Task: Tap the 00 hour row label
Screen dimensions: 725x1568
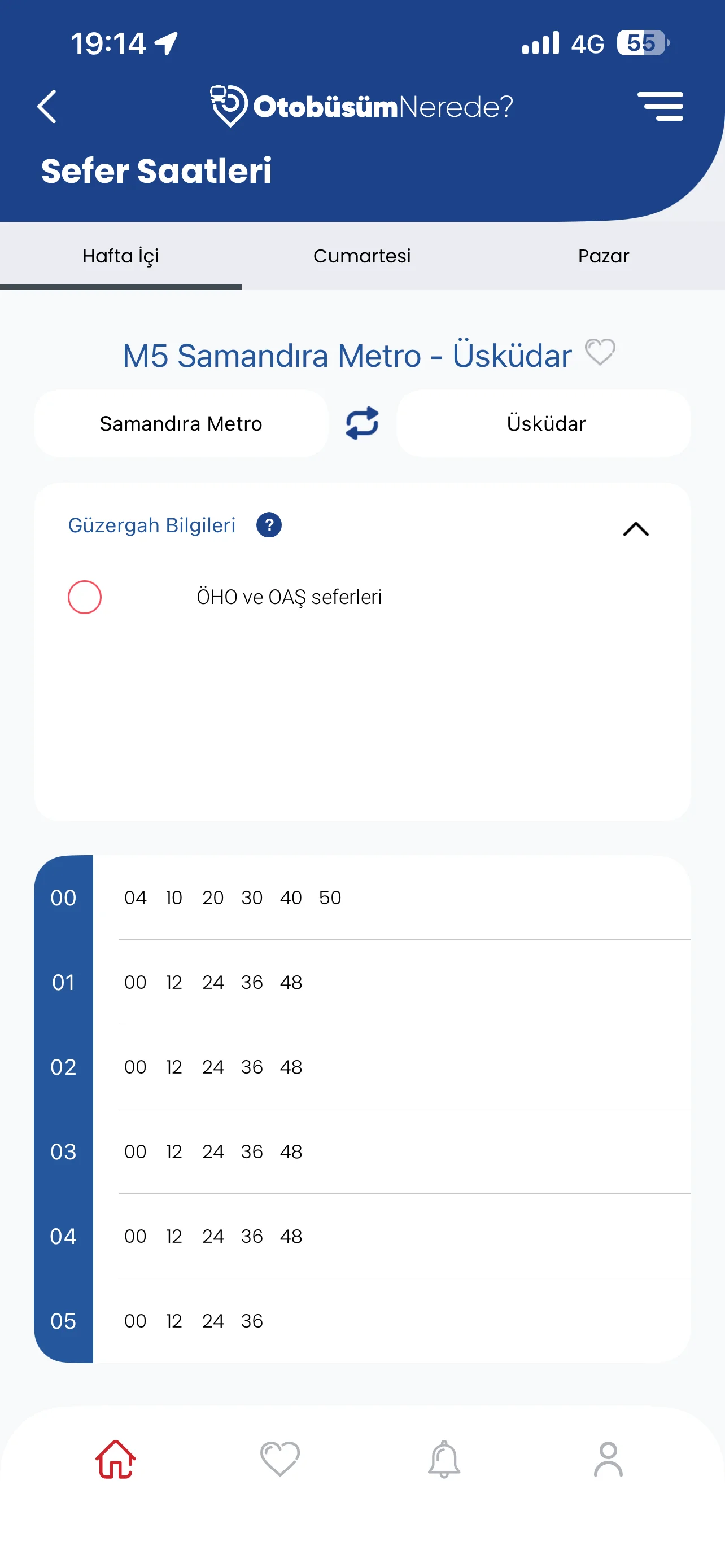Action: (x=63, y=898)
